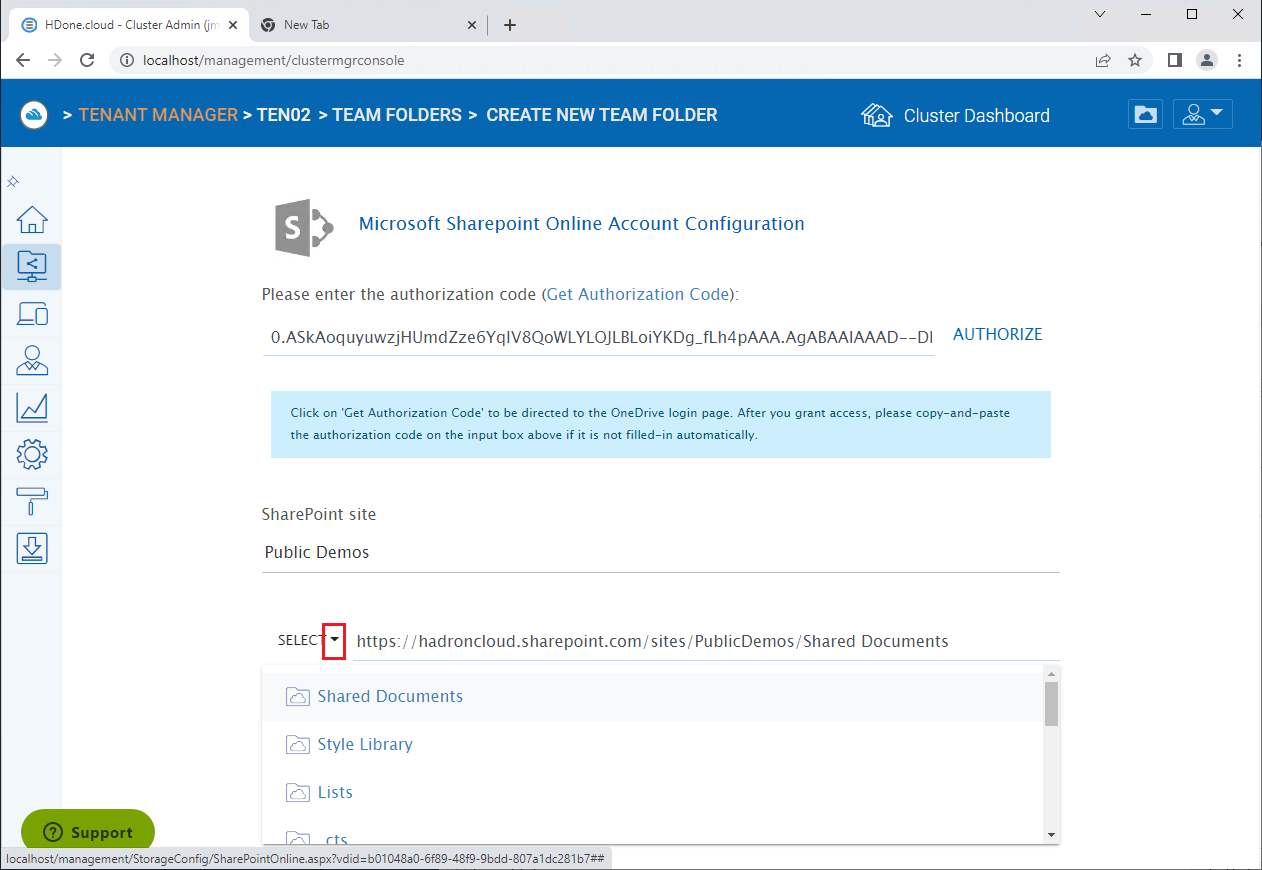
Task: Open the user account dropdown in header
Action: [1203, 115]
